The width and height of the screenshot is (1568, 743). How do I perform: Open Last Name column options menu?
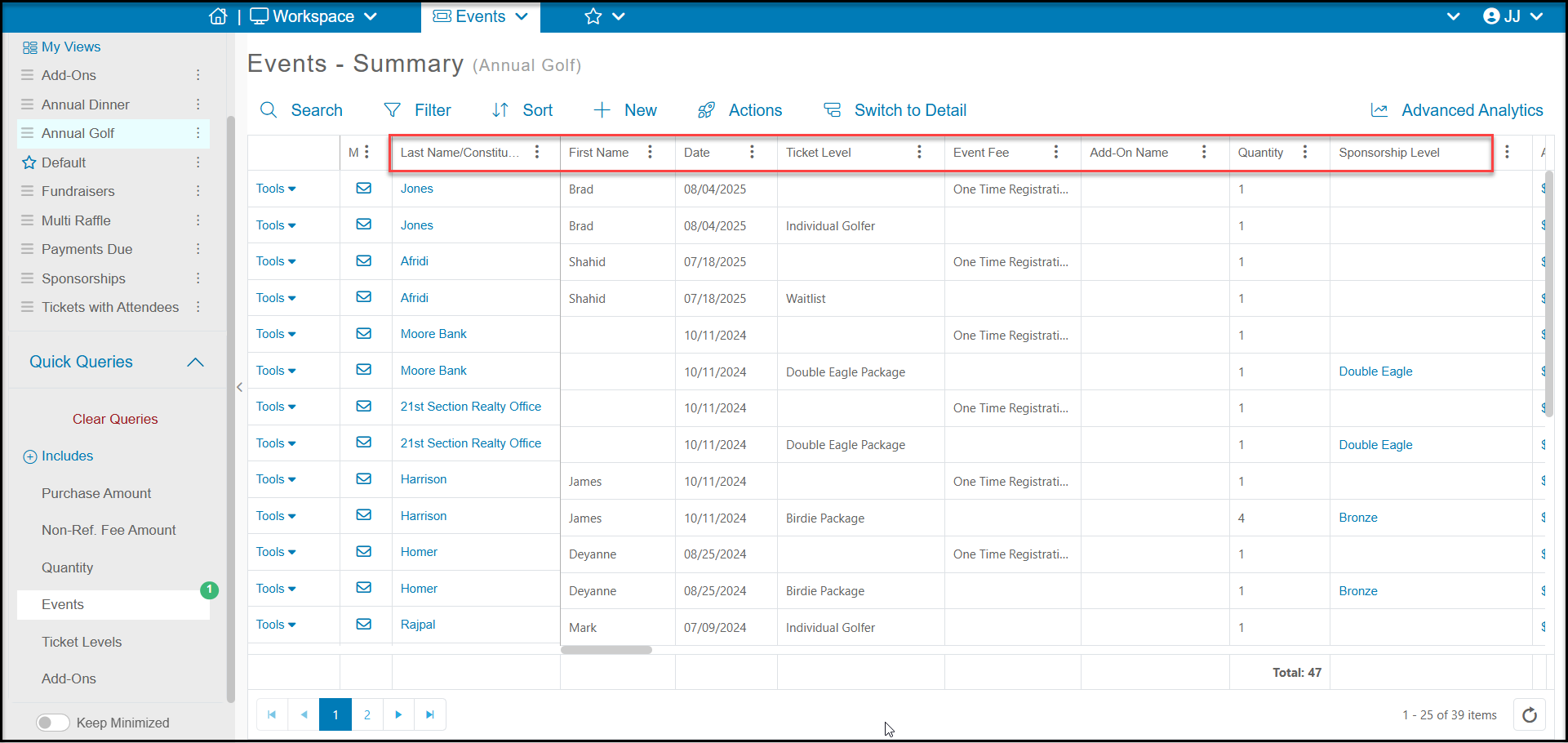[537, 152]
